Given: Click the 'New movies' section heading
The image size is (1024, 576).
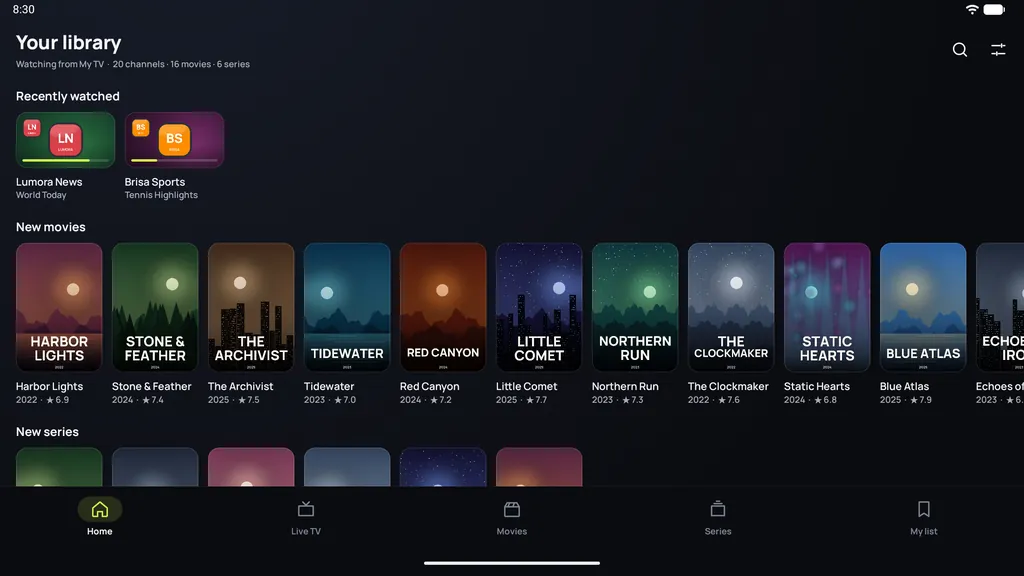Looking at the screenshot, I should pyautogui.click(x=51, y=227).
